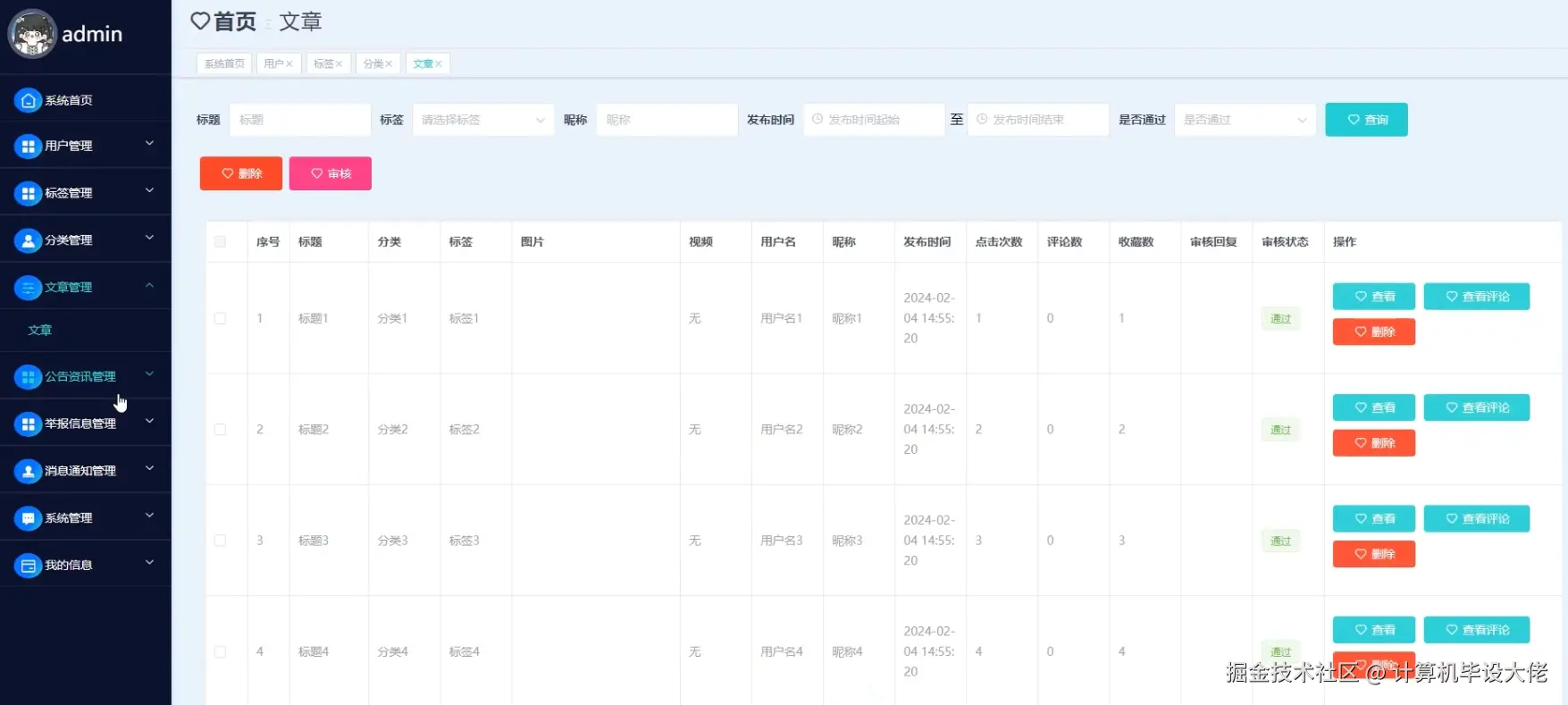Click 删除 button in 标题2 row
1568x705 pixels.
click(x=1374, y=443)
